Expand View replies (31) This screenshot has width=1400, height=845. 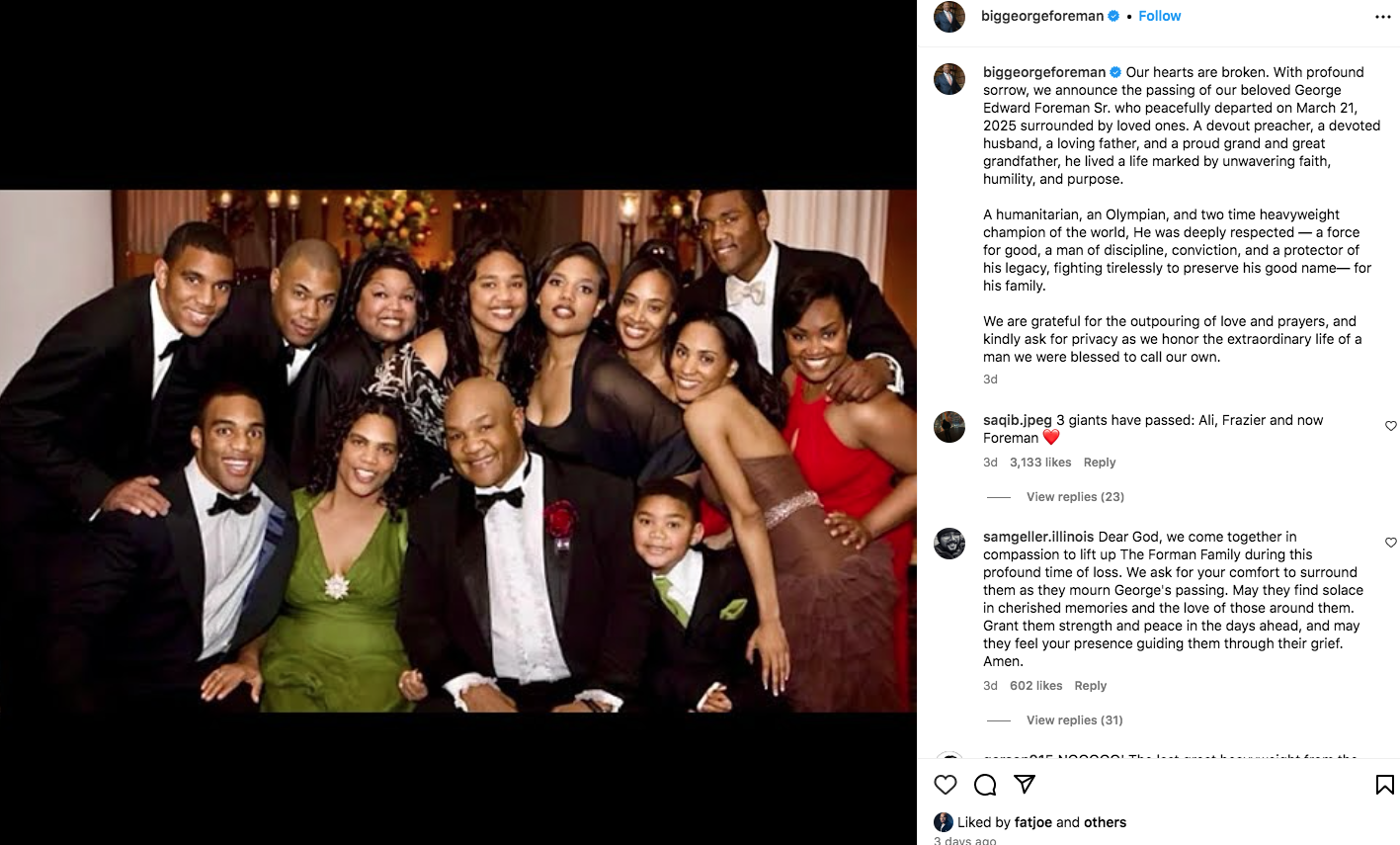coord(1074,720)
